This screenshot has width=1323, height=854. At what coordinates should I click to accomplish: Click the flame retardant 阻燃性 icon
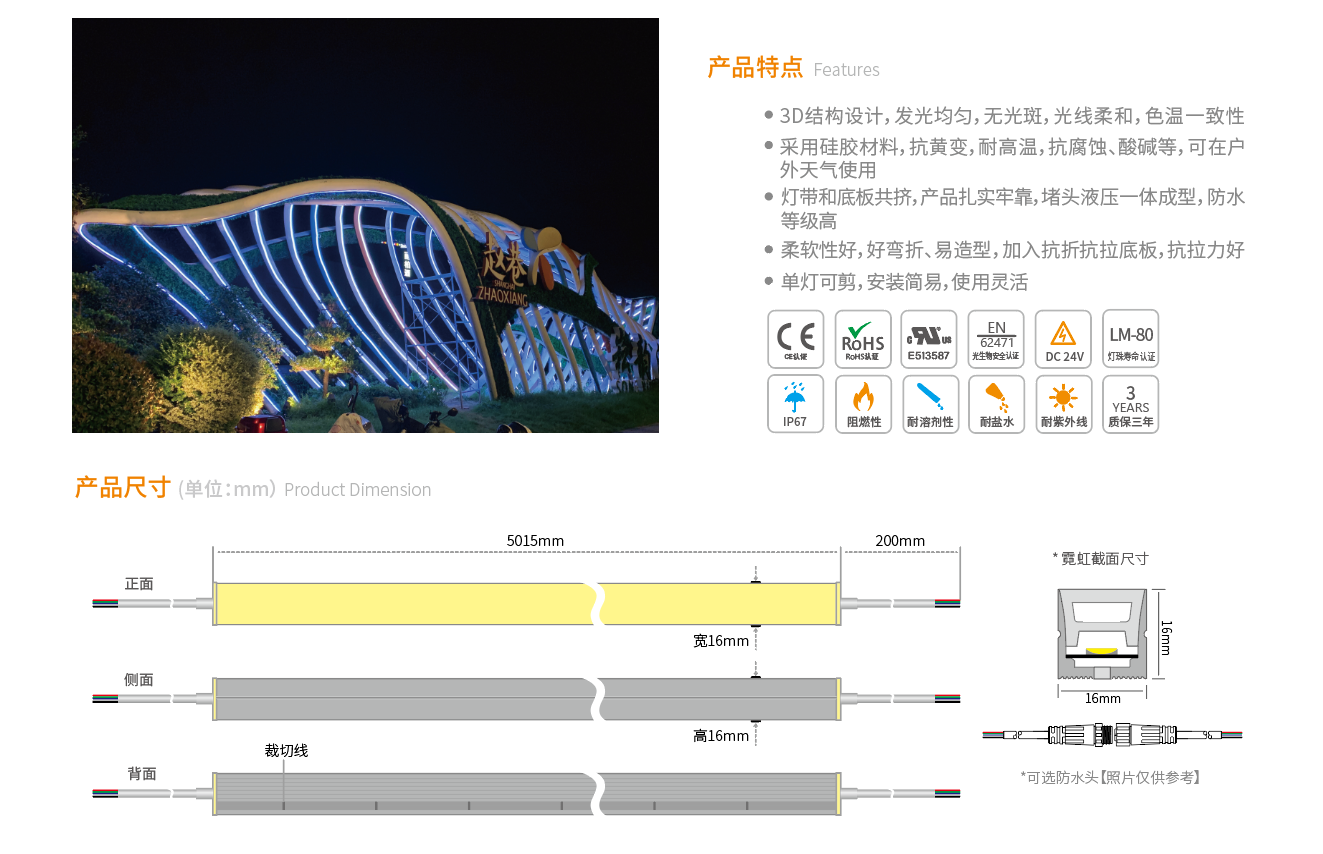[x=863, y=404]
